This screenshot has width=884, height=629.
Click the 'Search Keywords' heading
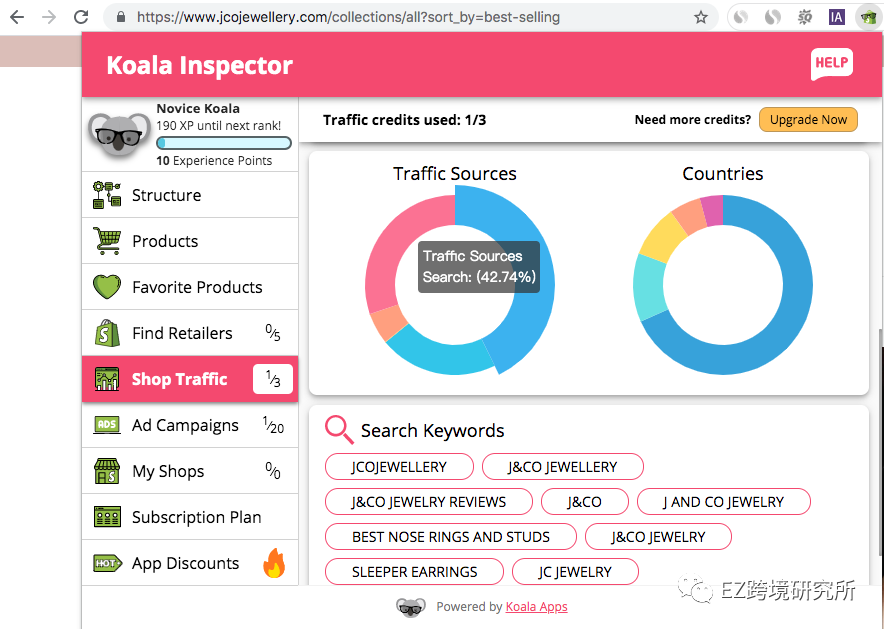(x=432, y=431)
